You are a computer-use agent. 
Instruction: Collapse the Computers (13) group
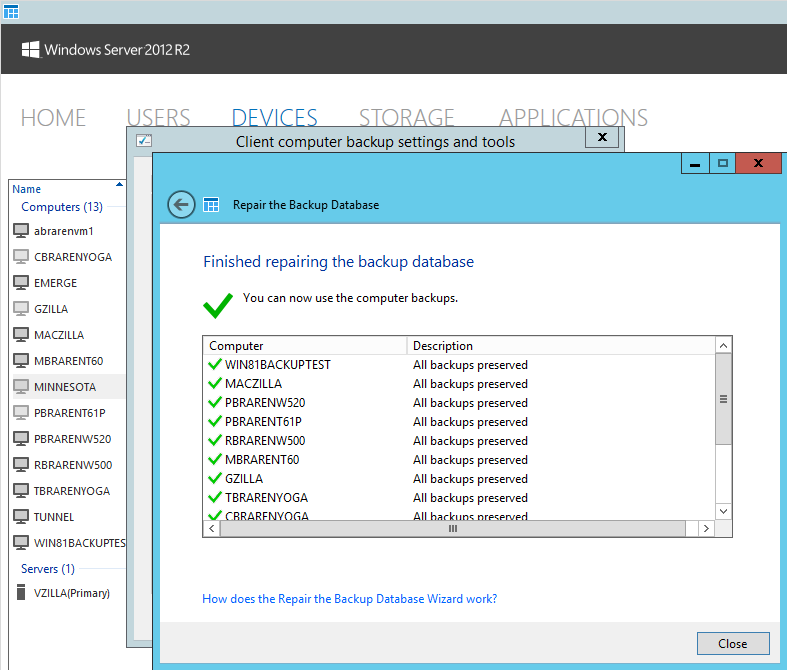[62, 207]
